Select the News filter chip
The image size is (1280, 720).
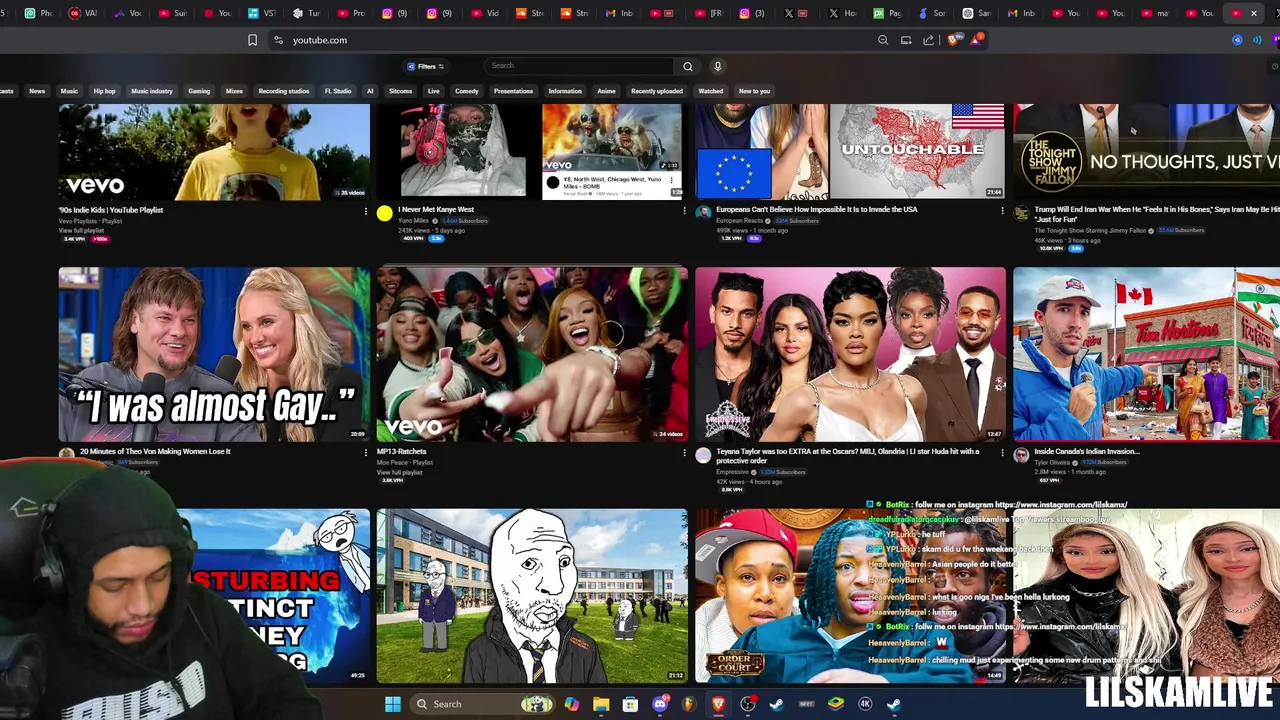pos(37,91)
